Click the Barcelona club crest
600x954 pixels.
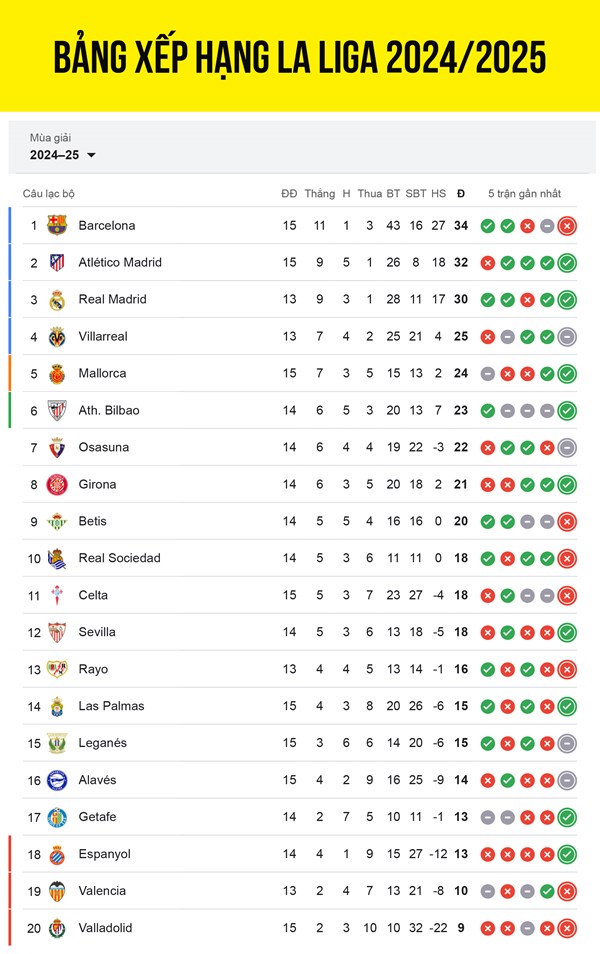pos(57,225)
